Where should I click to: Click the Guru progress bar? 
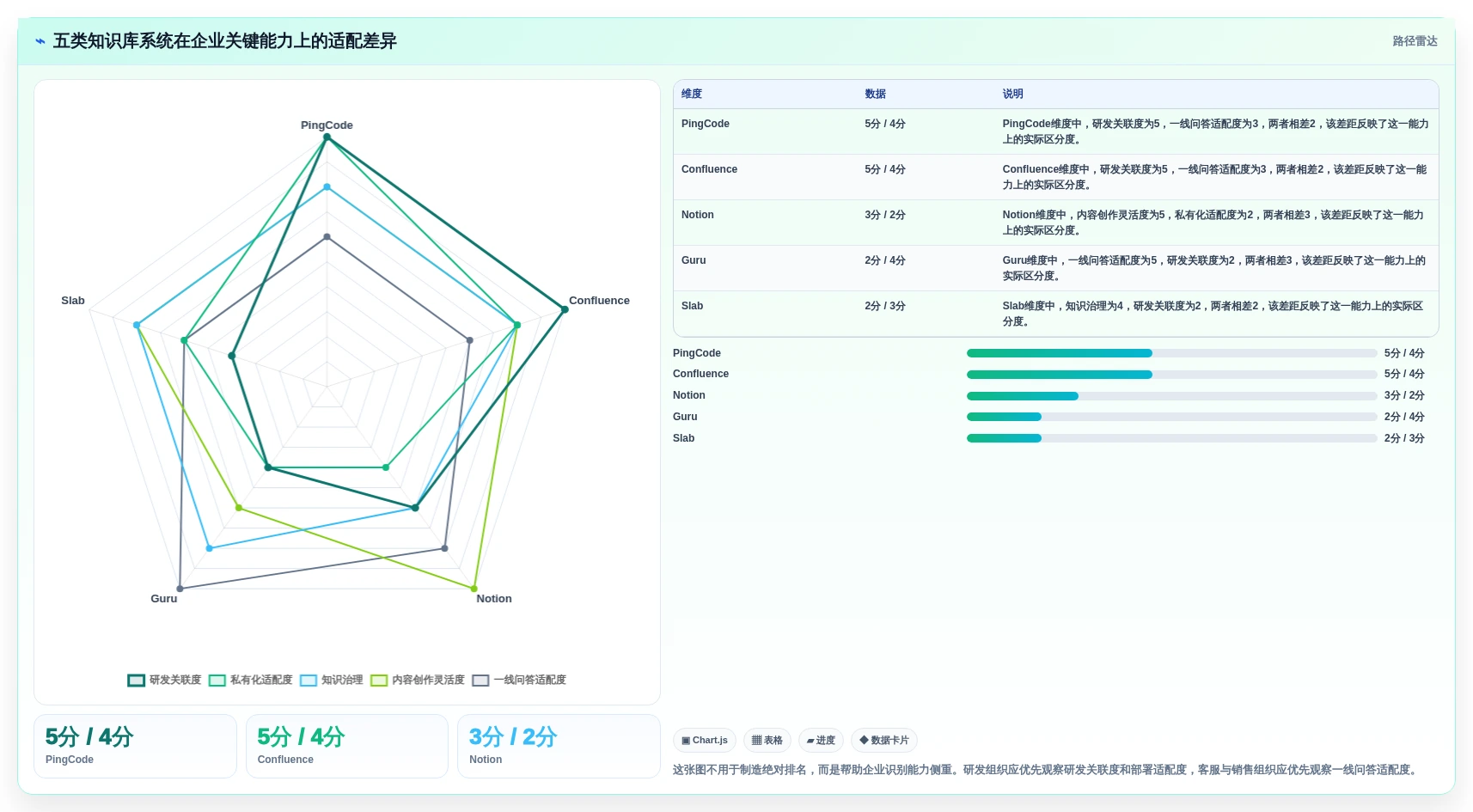[1172, 417]
